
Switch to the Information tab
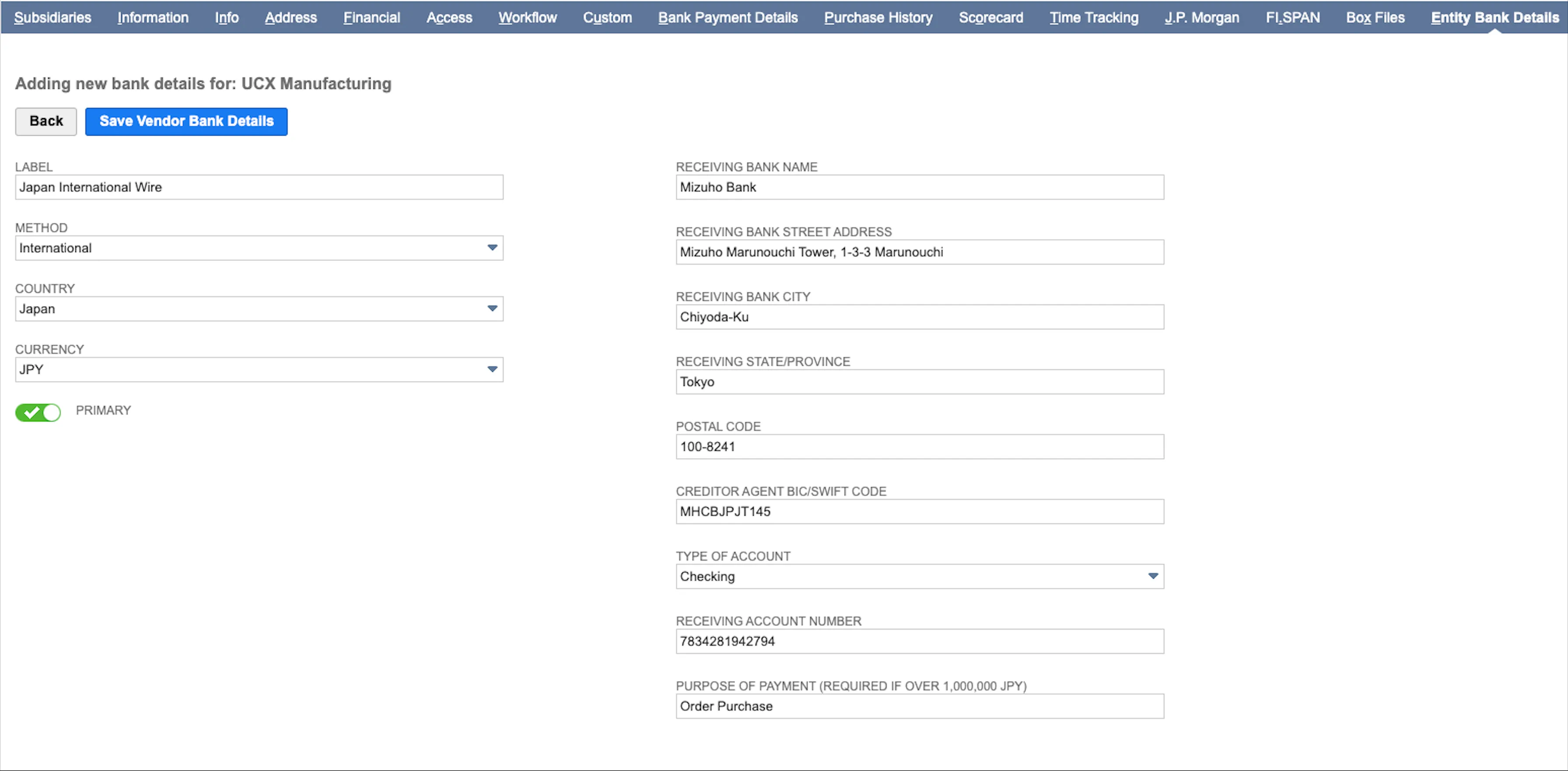pyautogui.click(x=153, y=18)
